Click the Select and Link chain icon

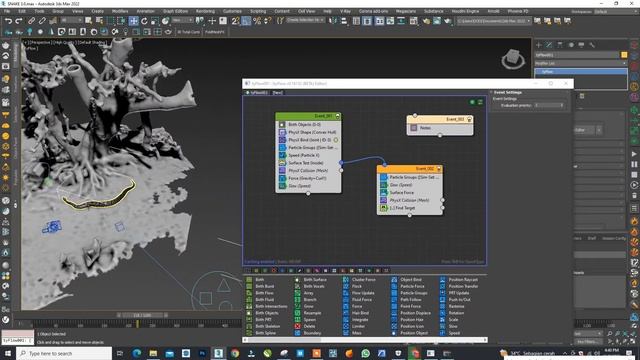pyautogui.click(x=31, y=21)
